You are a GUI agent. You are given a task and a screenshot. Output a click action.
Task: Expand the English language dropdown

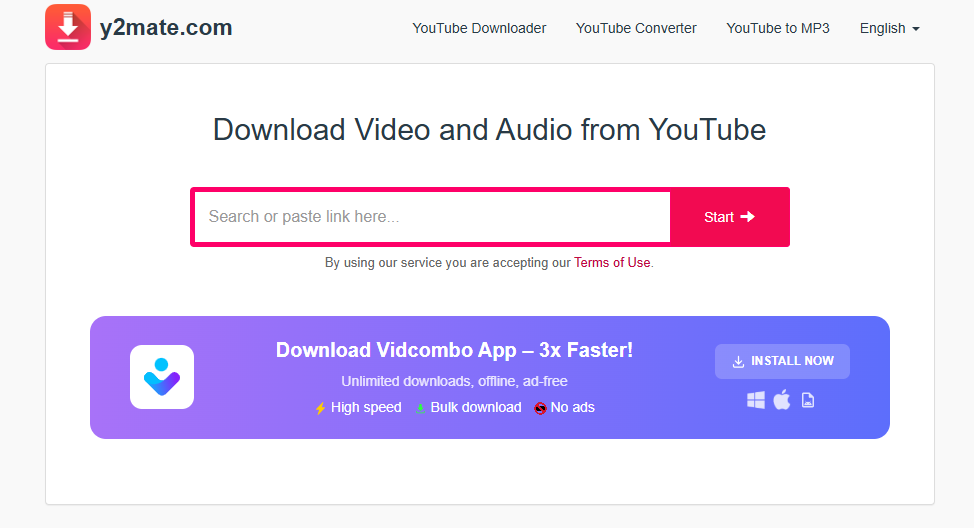point(889,29)
